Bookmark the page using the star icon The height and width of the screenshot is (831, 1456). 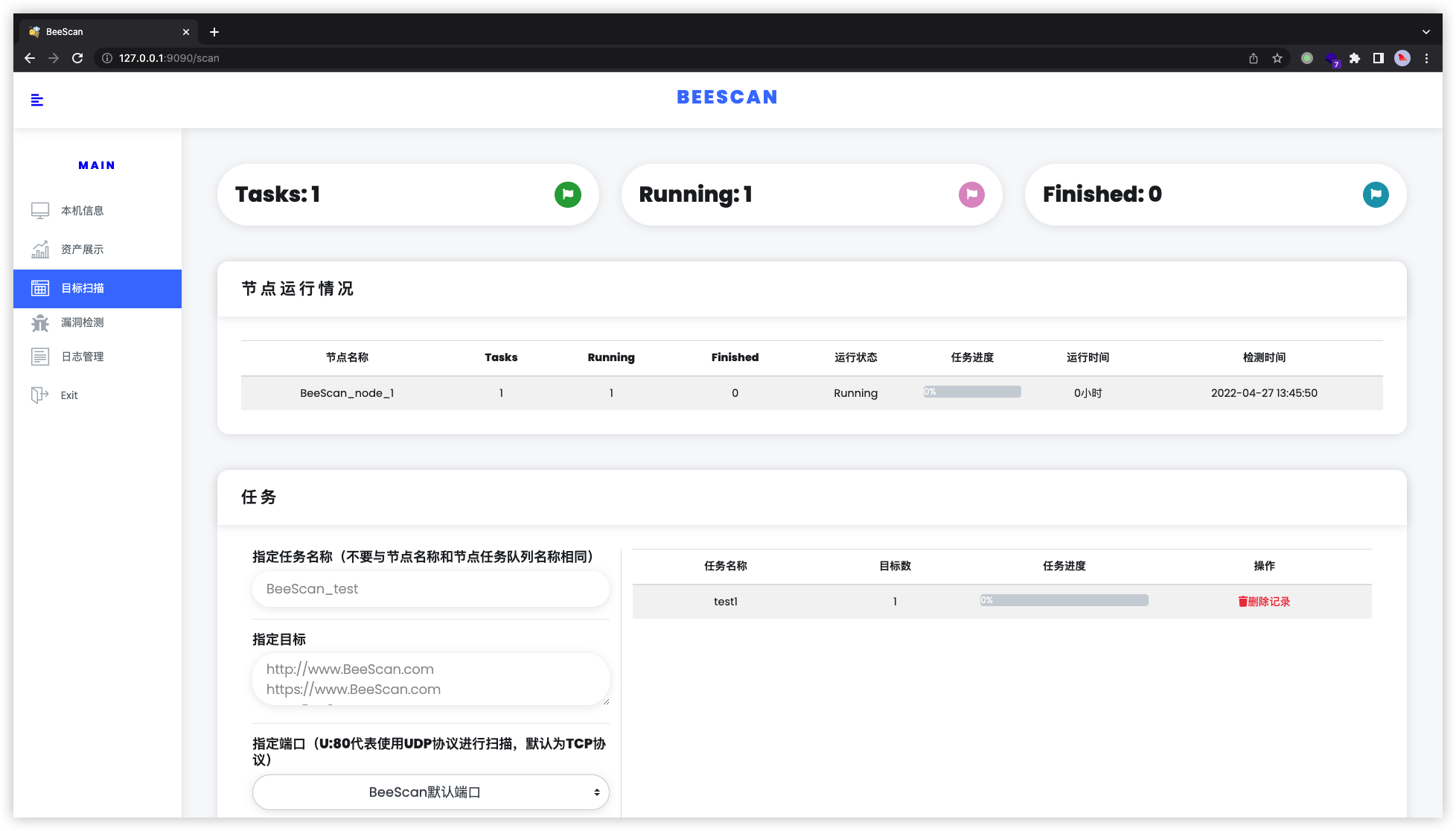coord(1277,58)
